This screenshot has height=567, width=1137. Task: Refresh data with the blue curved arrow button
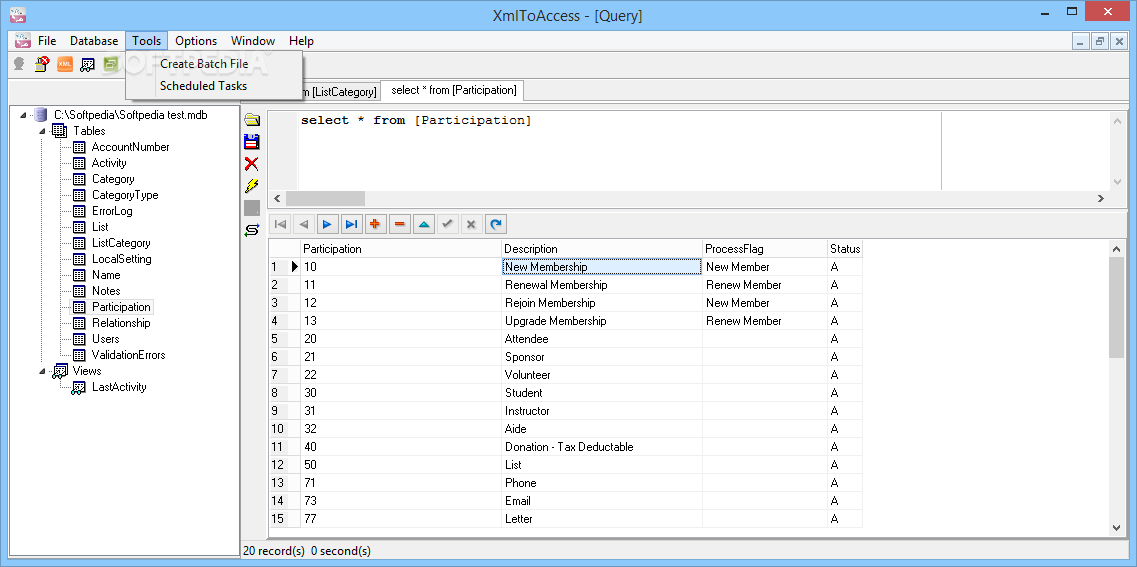tap(495, 224)
